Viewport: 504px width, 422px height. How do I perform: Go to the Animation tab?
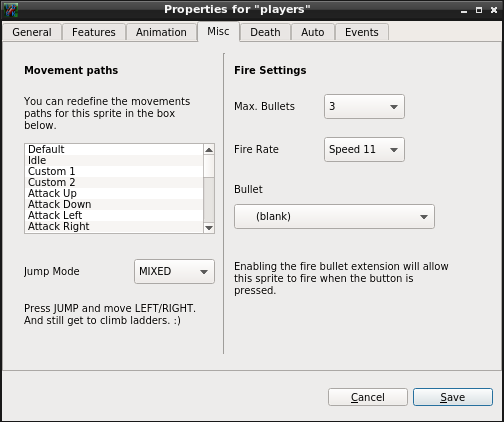tap(161, 32)
